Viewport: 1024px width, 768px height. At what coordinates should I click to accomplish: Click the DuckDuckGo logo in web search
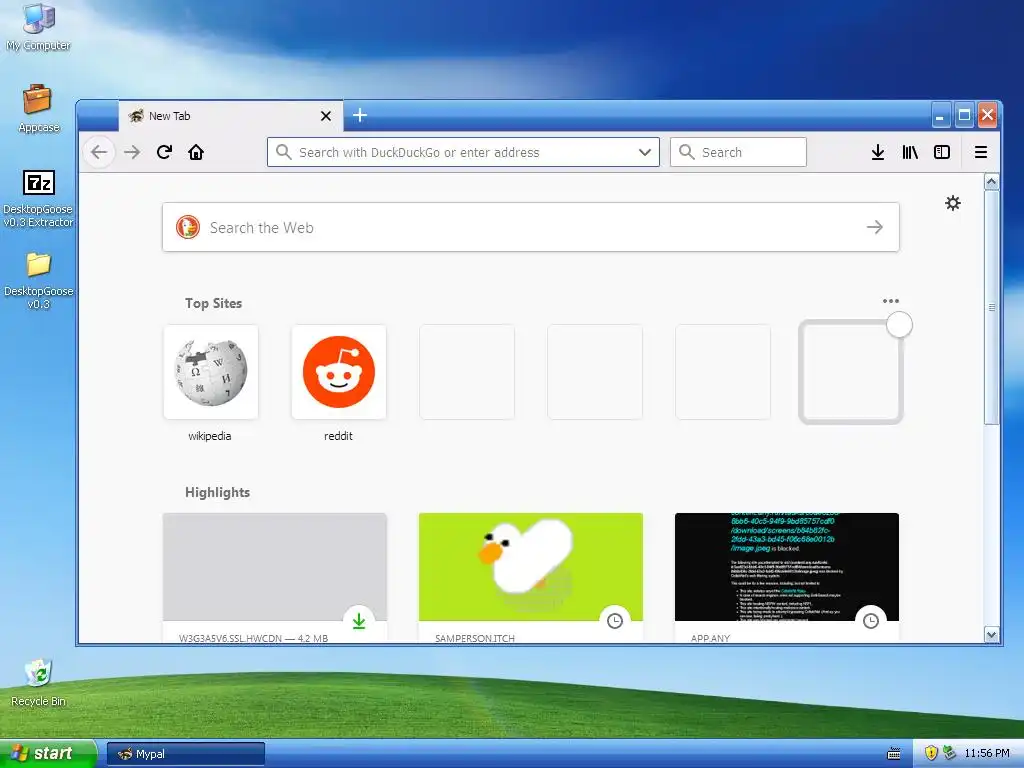pyautogui.click(x=188, y=227)
